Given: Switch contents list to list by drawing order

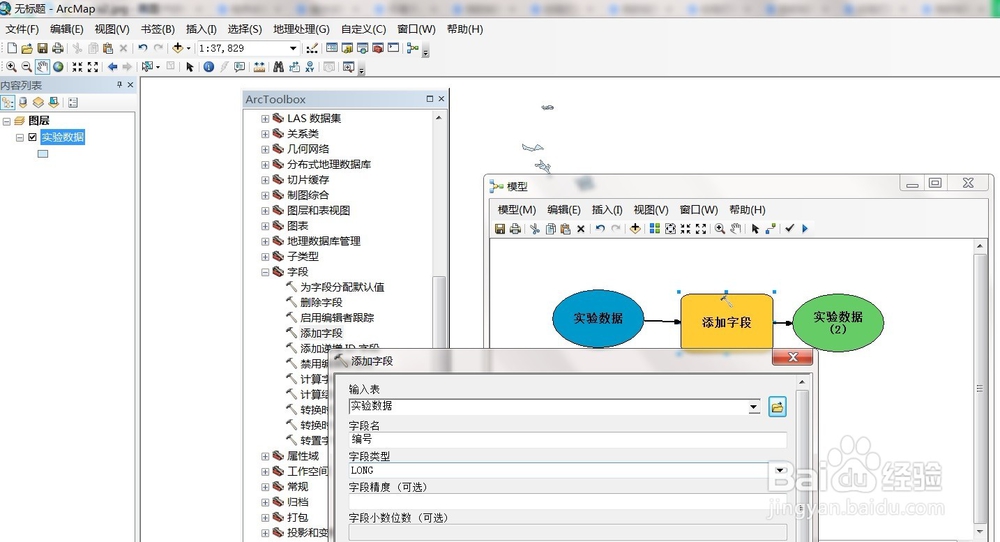Looking at the screenshot, I should (x=8, y=103).
